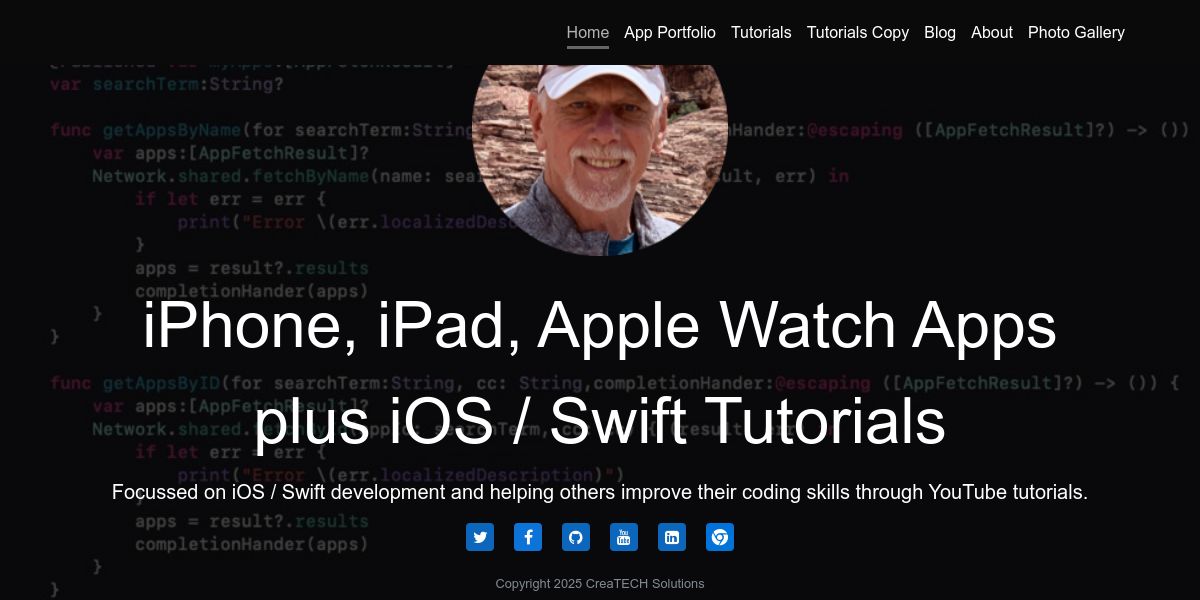
Task: Click the "Focussed on iOS / Swift development" tagline
Action: tap(600, 492)
